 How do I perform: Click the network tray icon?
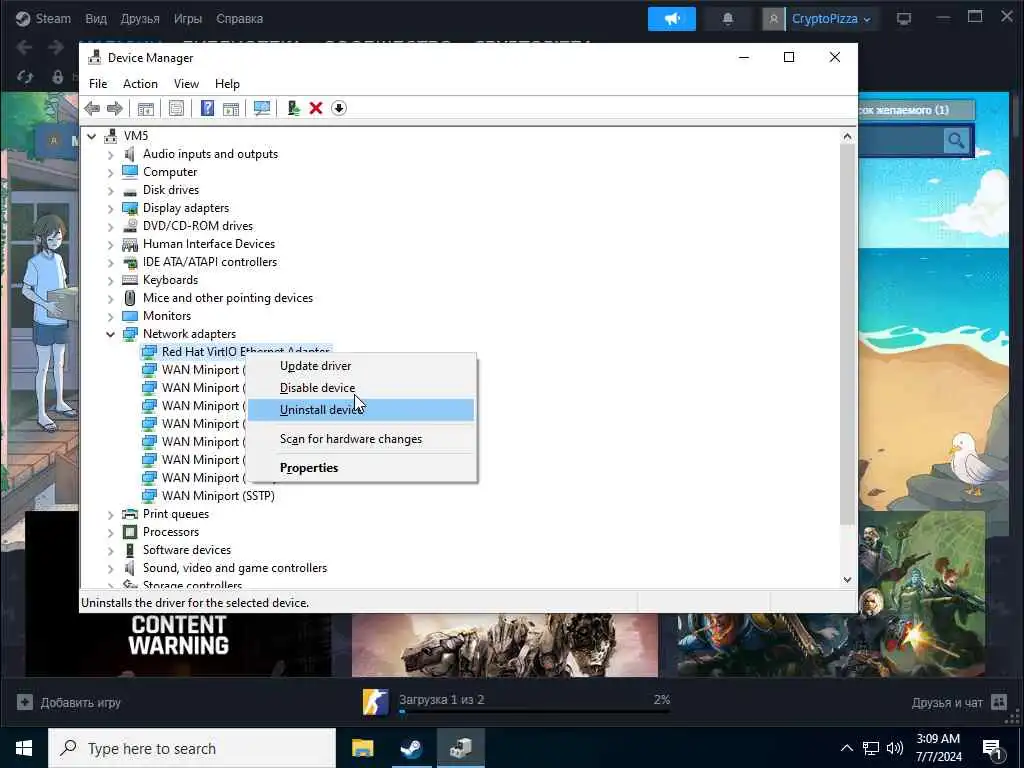[x=871, y=748]
